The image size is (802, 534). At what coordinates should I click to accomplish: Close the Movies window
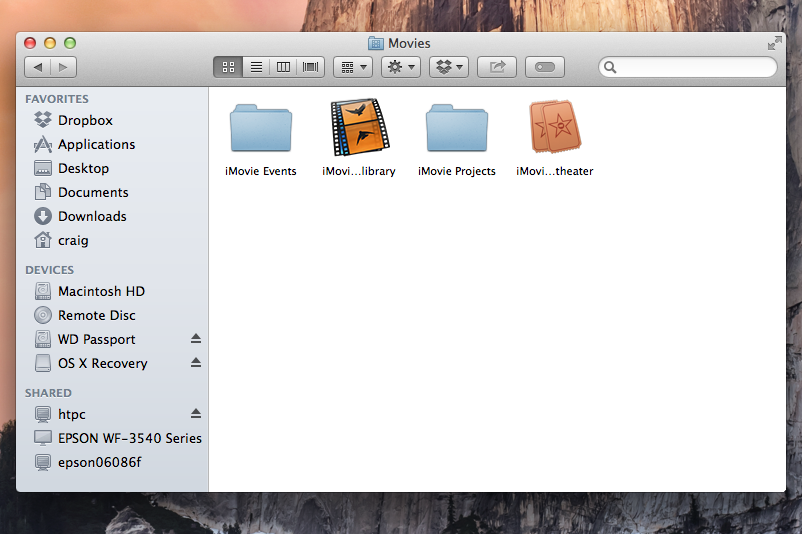click(30, 43)
